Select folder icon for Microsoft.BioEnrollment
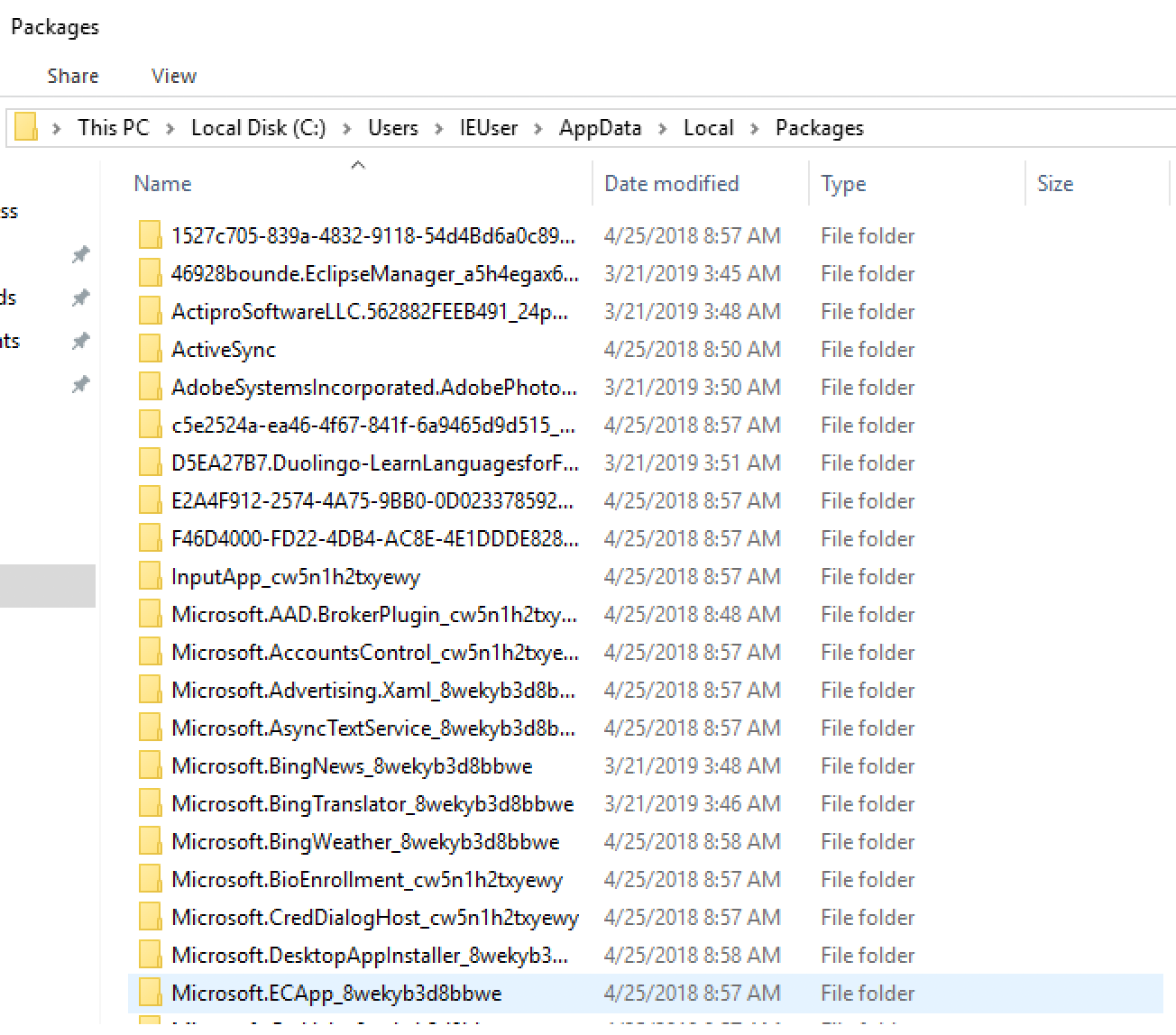Image resolution: width=1176 pixels, height=1035 pixels. [150, 879]
